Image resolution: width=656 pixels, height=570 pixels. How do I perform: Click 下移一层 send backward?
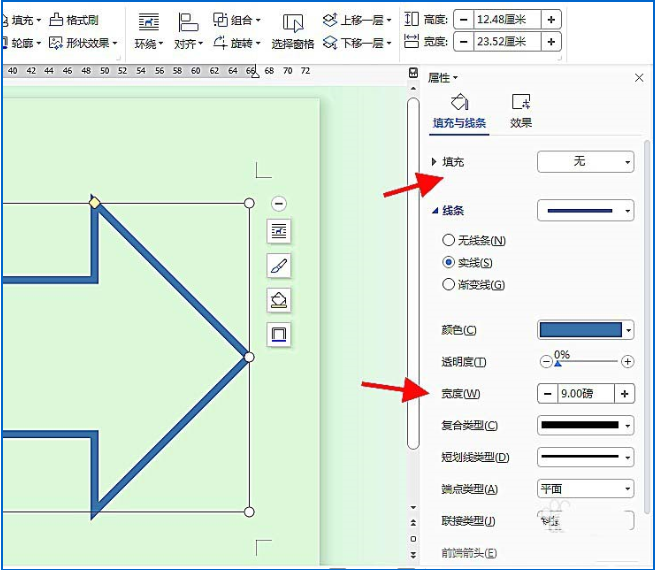357,43
